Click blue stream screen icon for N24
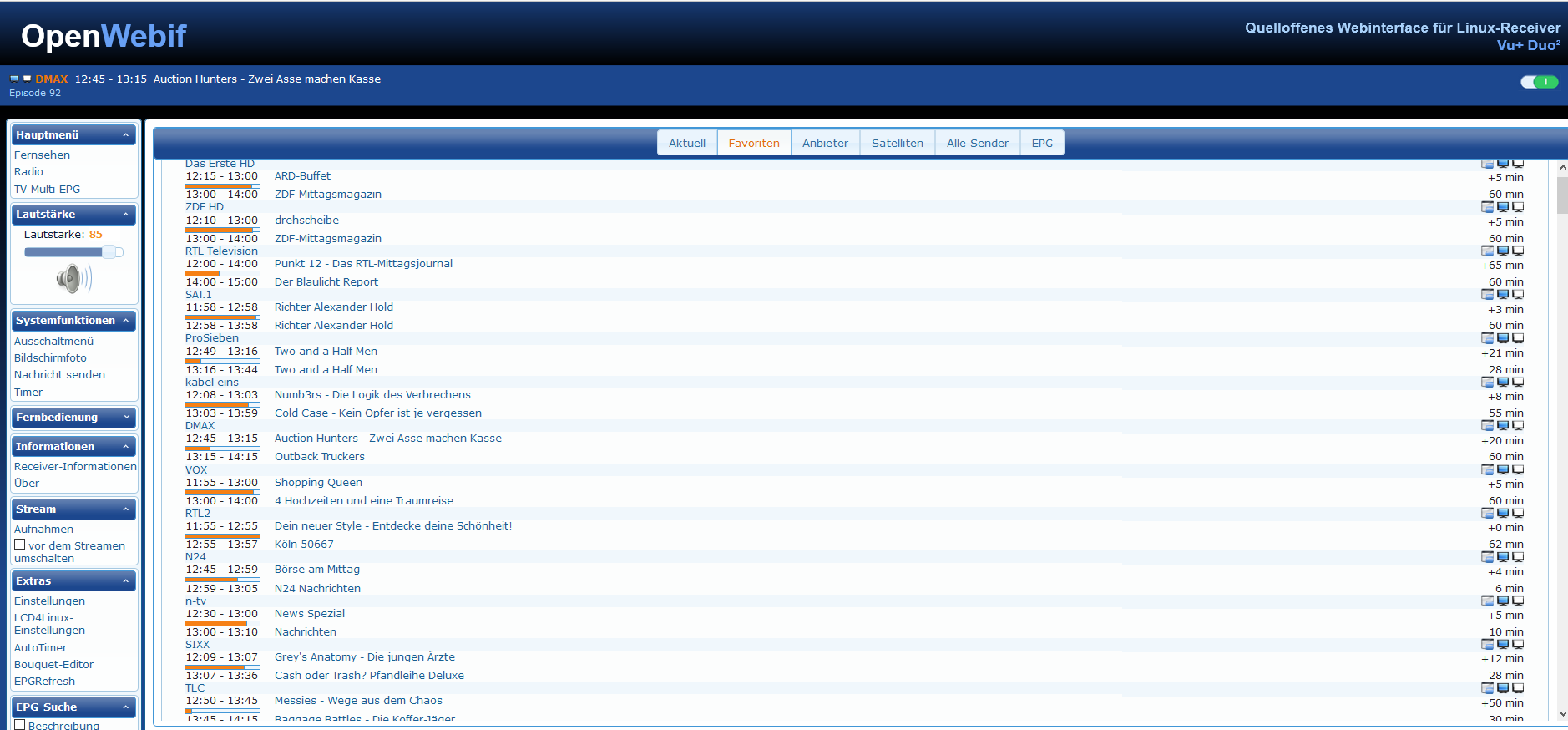 click(1503, 557)
